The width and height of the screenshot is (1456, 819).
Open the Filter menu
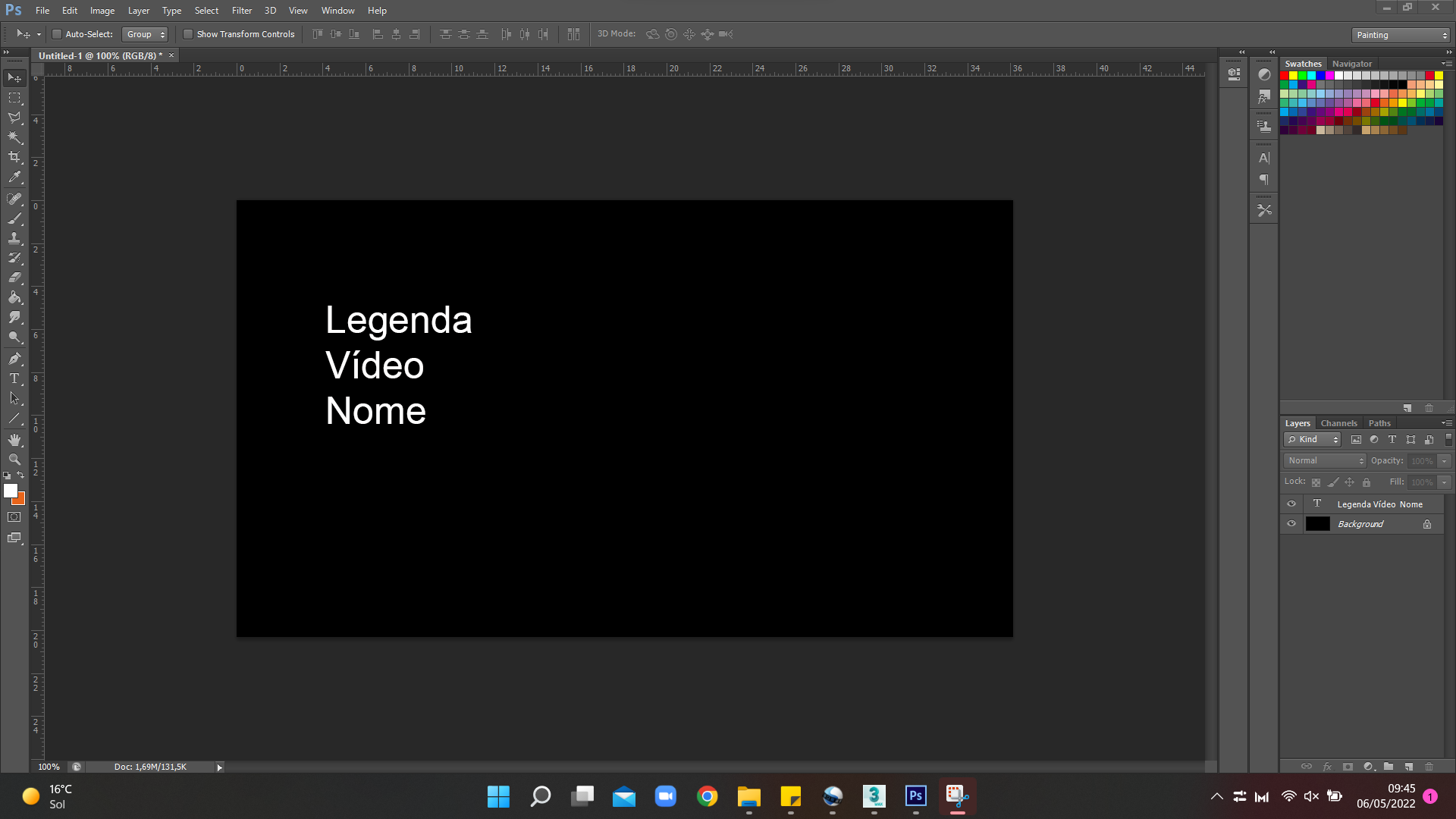tap(241, 11)
